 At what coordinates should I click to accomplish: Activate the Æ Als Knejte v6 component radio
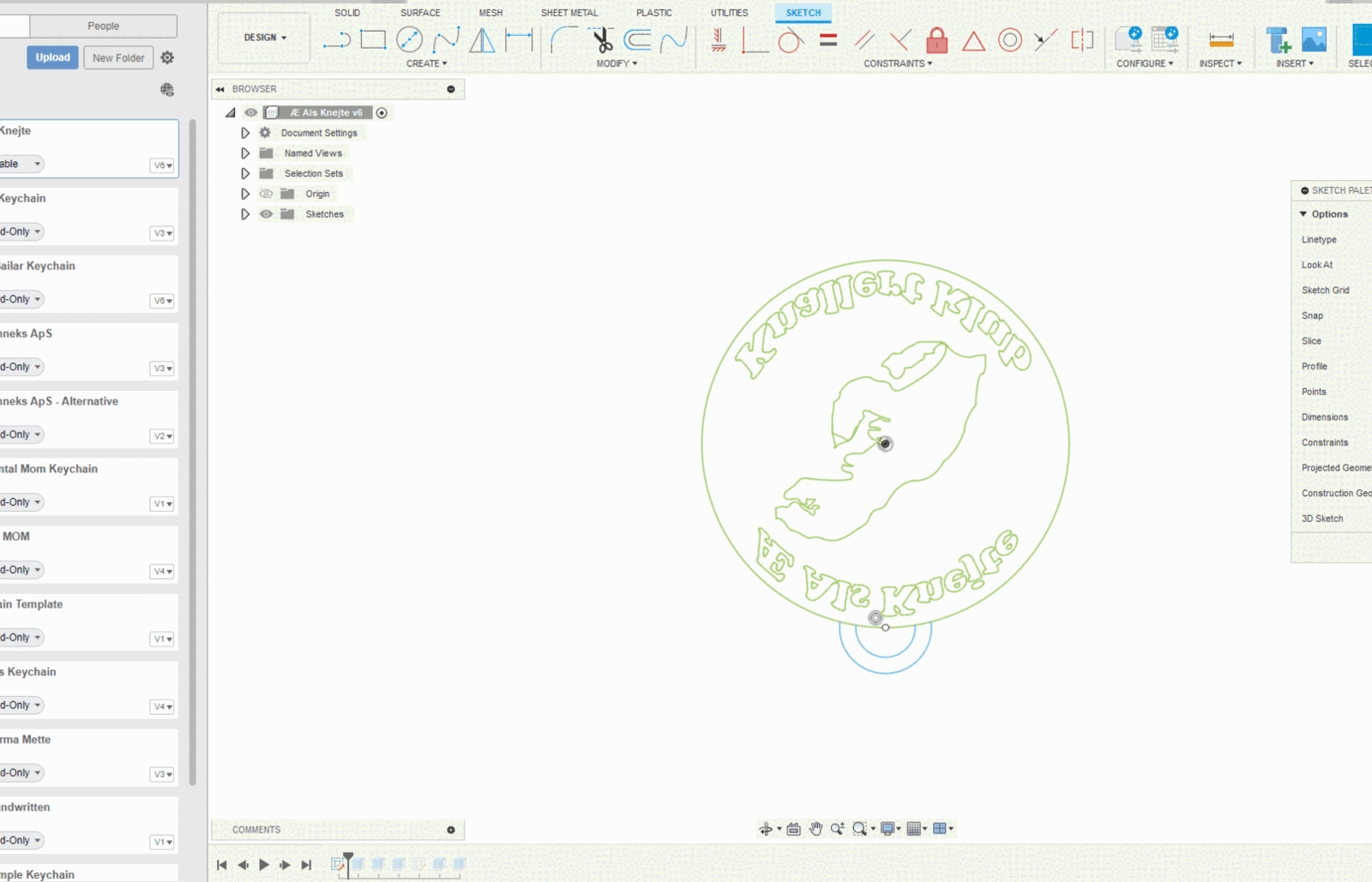[382, 112]
